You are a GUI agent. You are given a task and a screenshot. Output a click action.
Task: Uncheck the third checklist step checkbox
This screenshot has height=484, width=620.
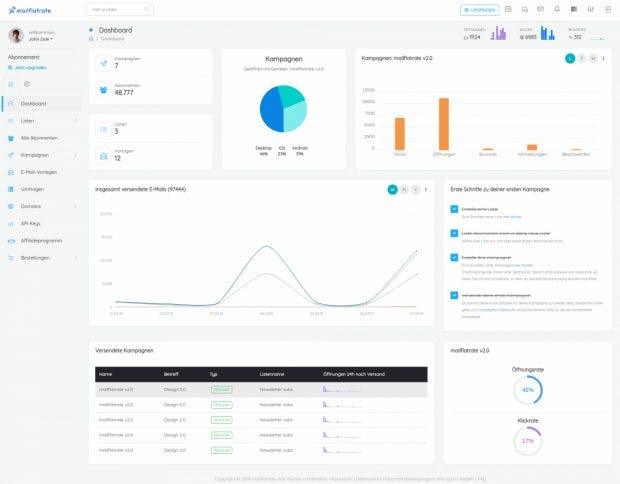click(x=454, y=257)
